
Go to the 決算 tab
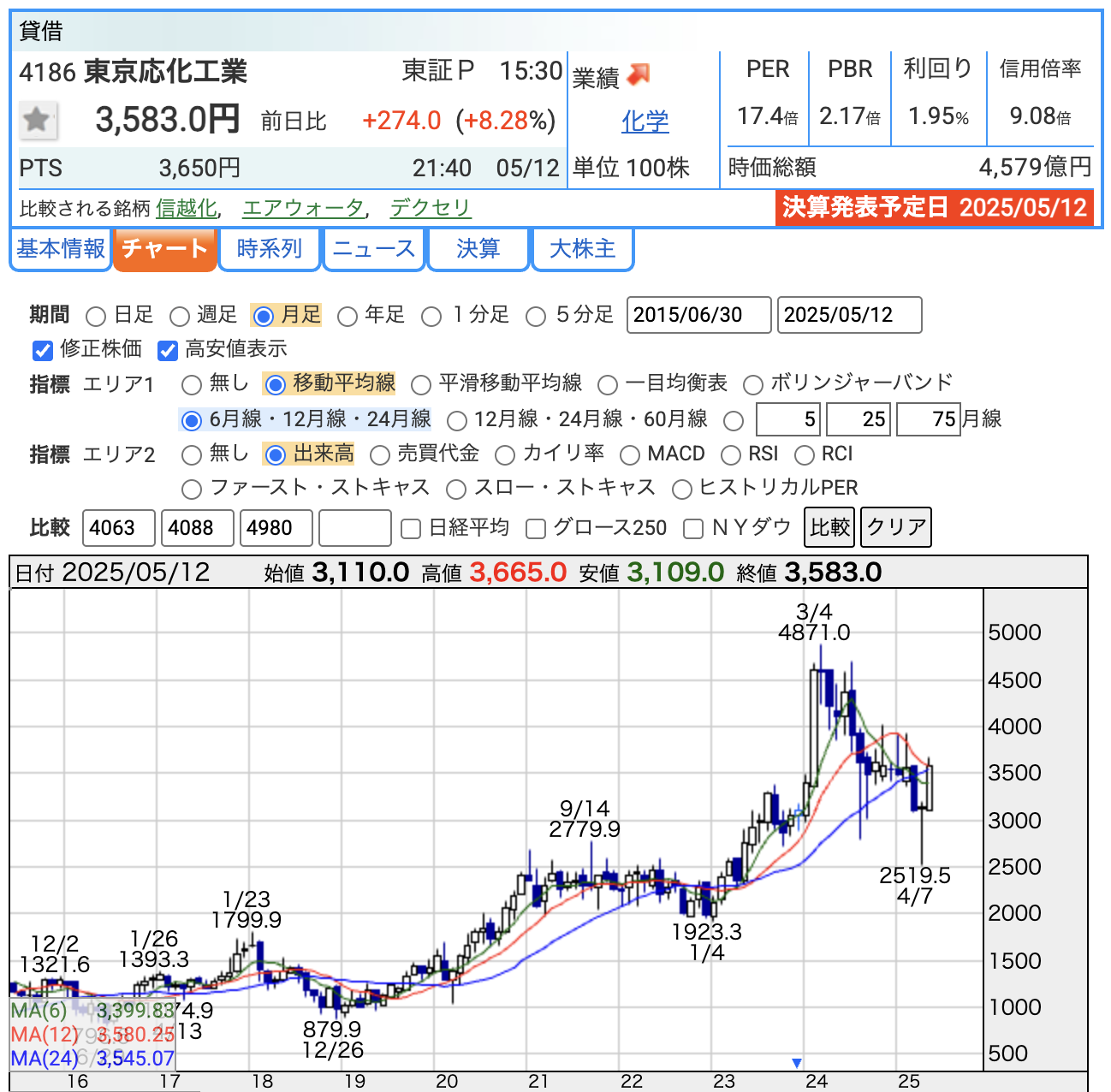(478, 249)
